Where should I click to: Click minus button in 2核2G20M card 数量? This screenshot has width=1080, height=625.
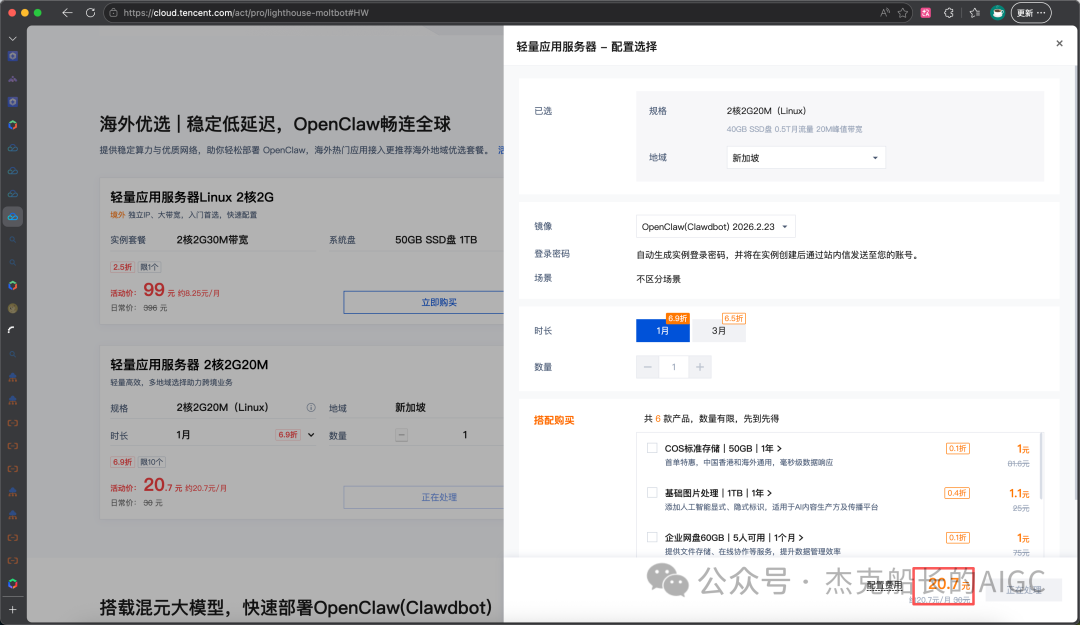pos(402,435)
